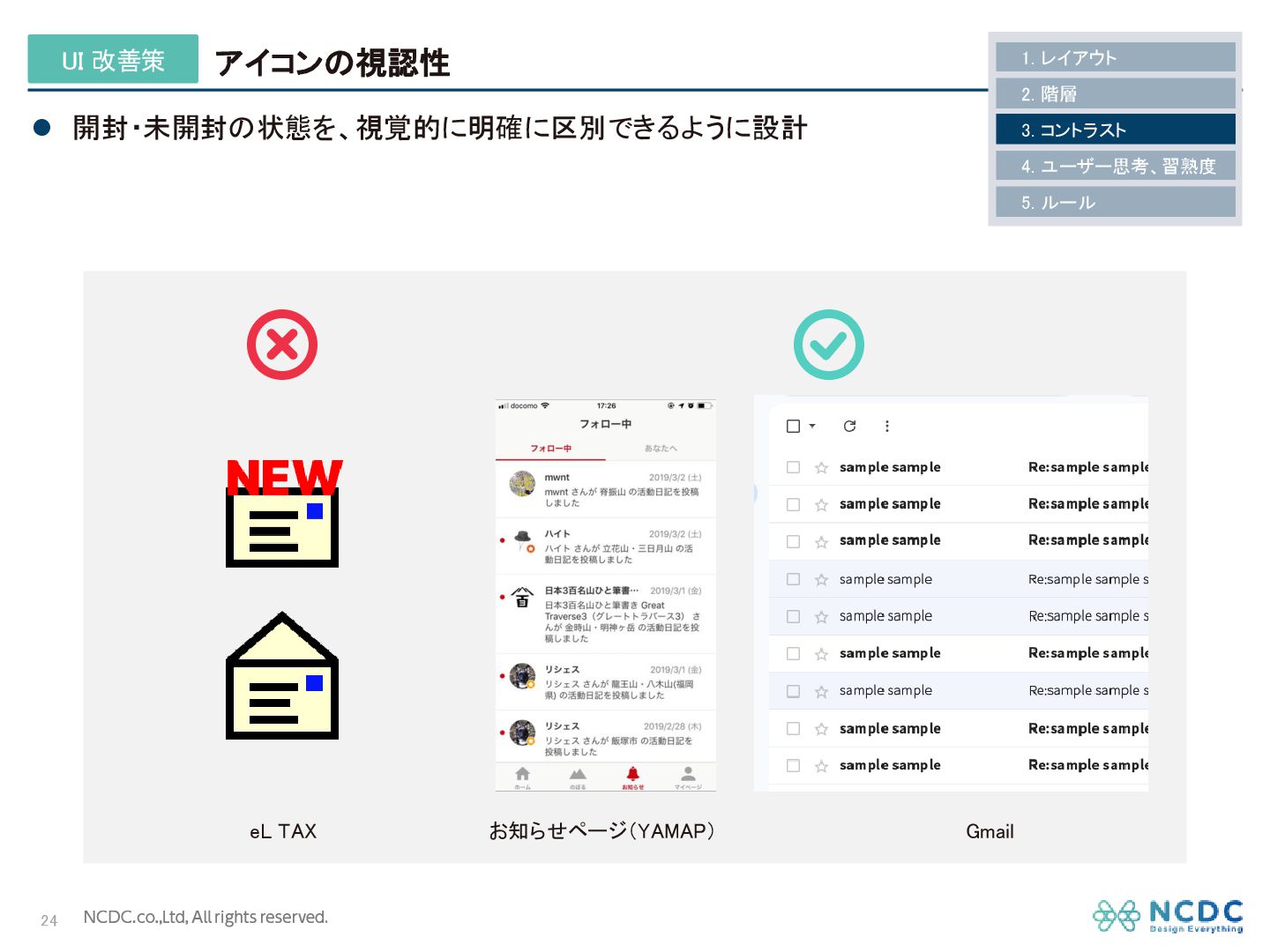Tap the YAMAP のぼる mountain icon
Image resolution: width=1270 pixels, height=952 pixels.
[x=578, y=777]
